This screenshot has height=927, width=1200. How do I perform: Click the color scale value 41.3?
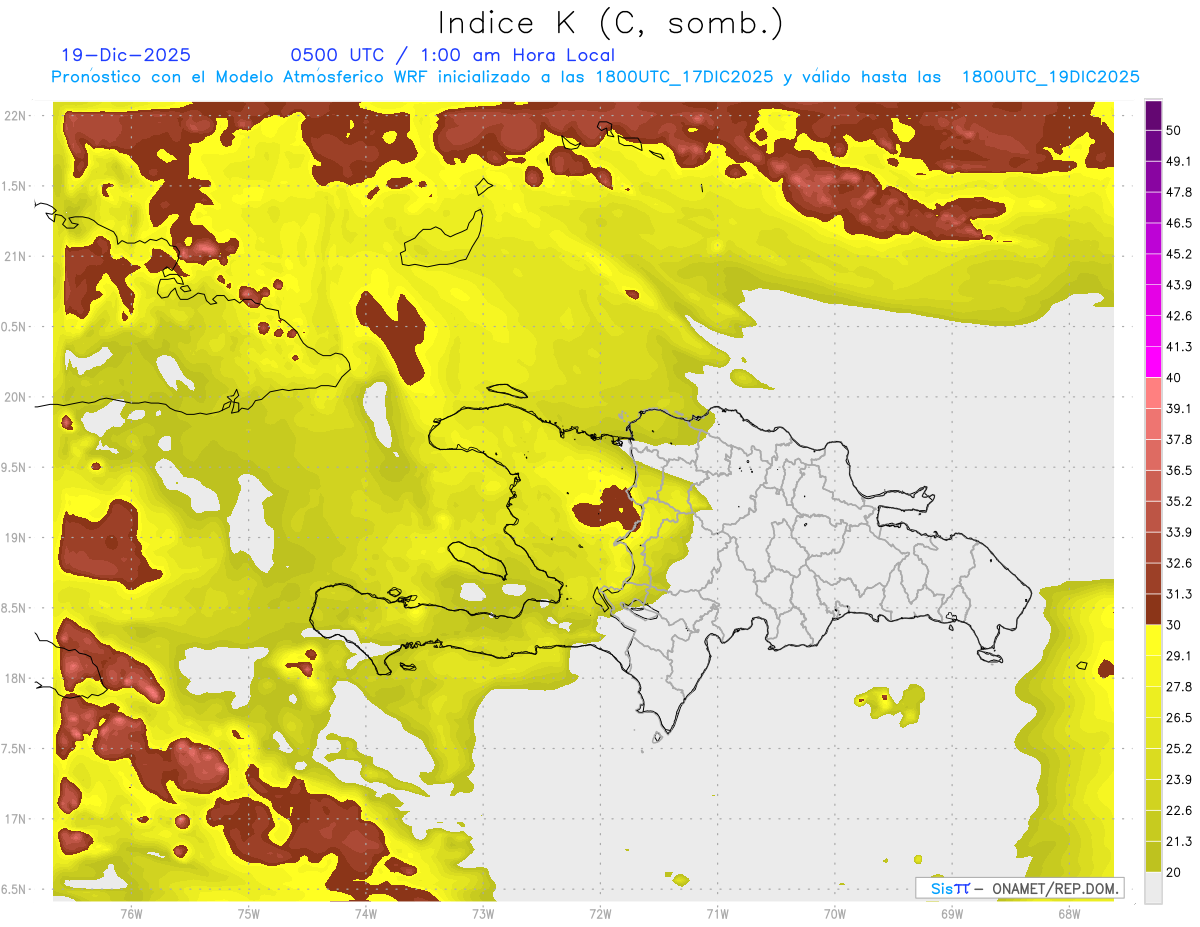tap(1178, 347)
